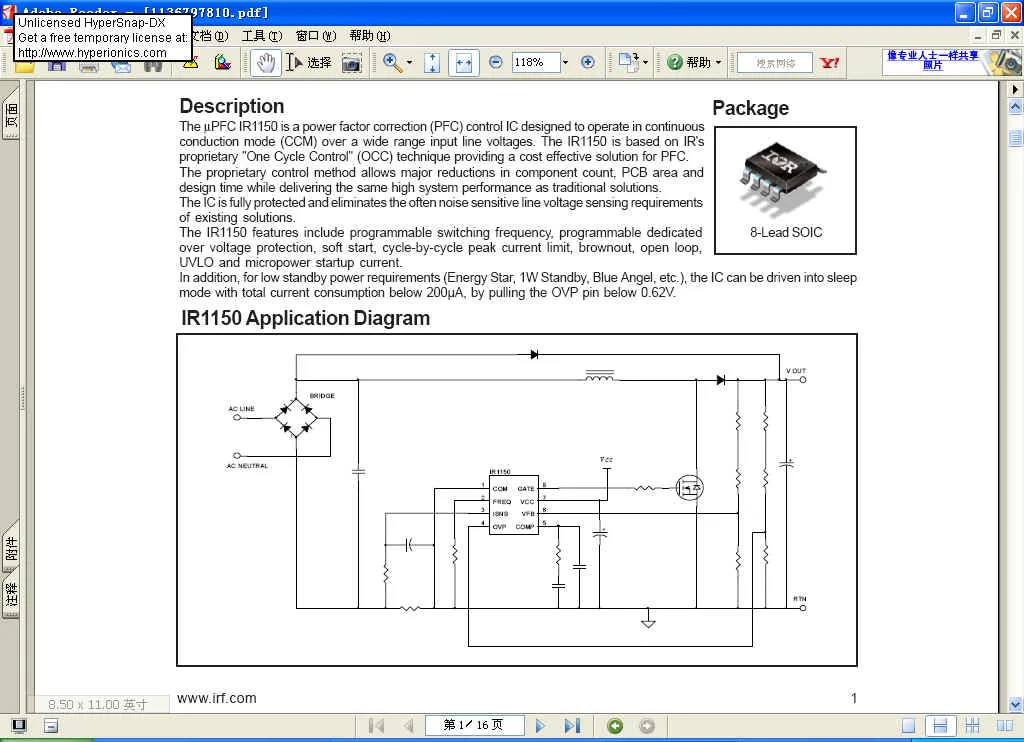Click the IR1150 Application Diagram heading
Image resolution: width=1024 pixels, height=742 pixels.
point(306,318)
